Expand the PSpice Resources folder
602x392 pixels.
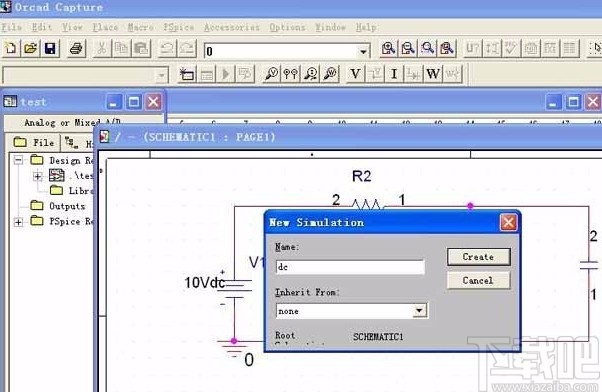coord(18,222)
